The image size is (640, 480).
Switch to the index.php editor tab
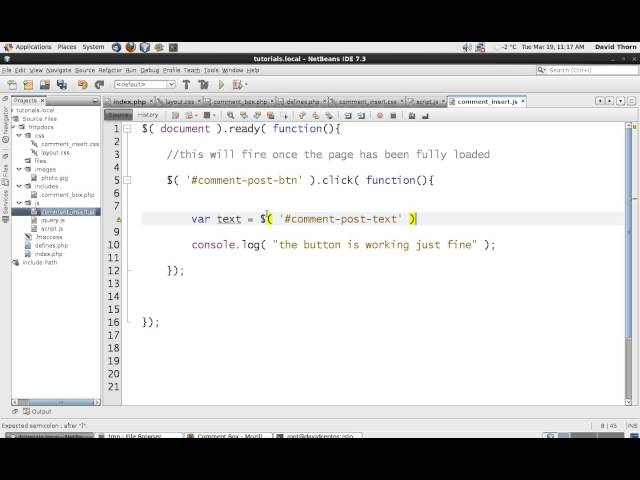click(129, 102)
